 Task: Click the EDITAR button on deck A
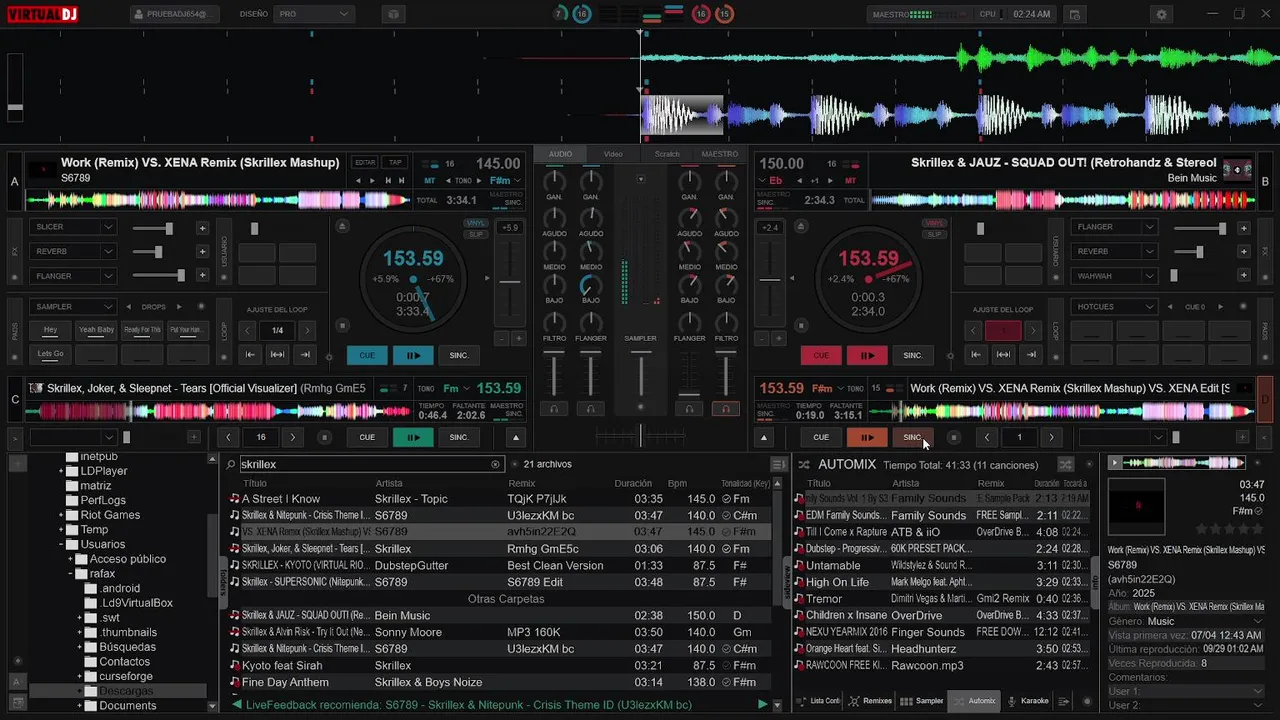tap(365, 163)
